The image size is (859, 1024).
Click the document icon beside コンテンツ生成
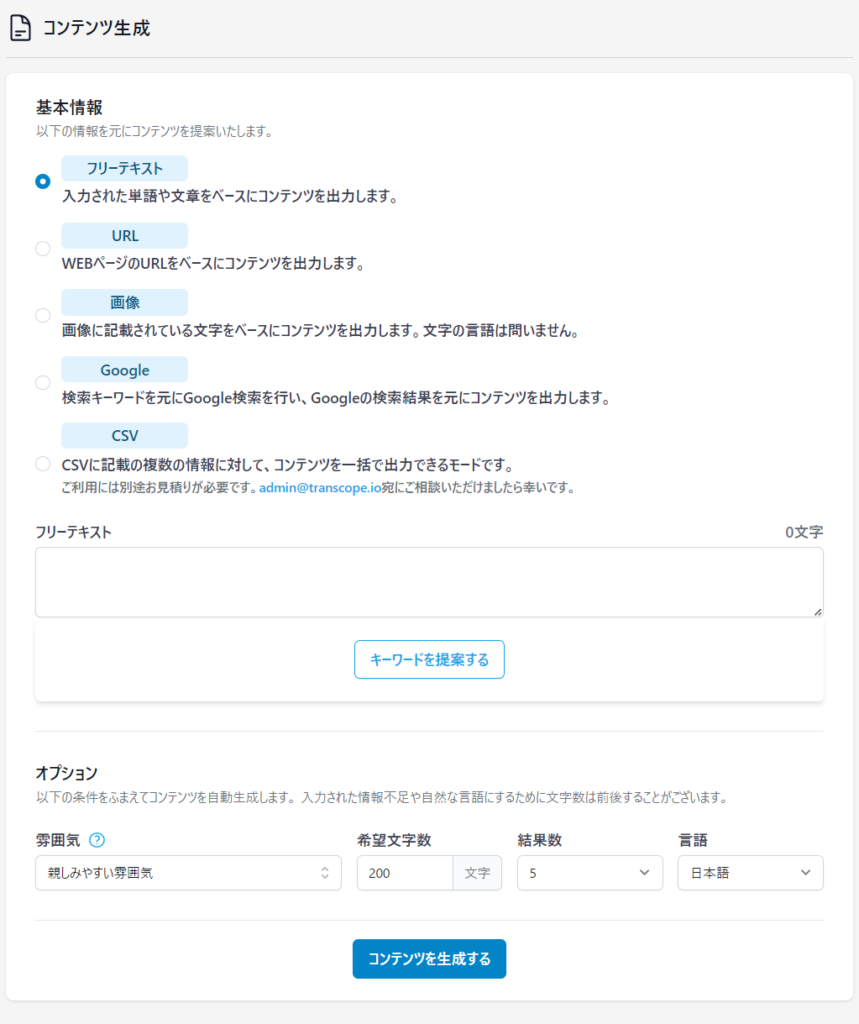pyautogui.click(x=20, y=28)
